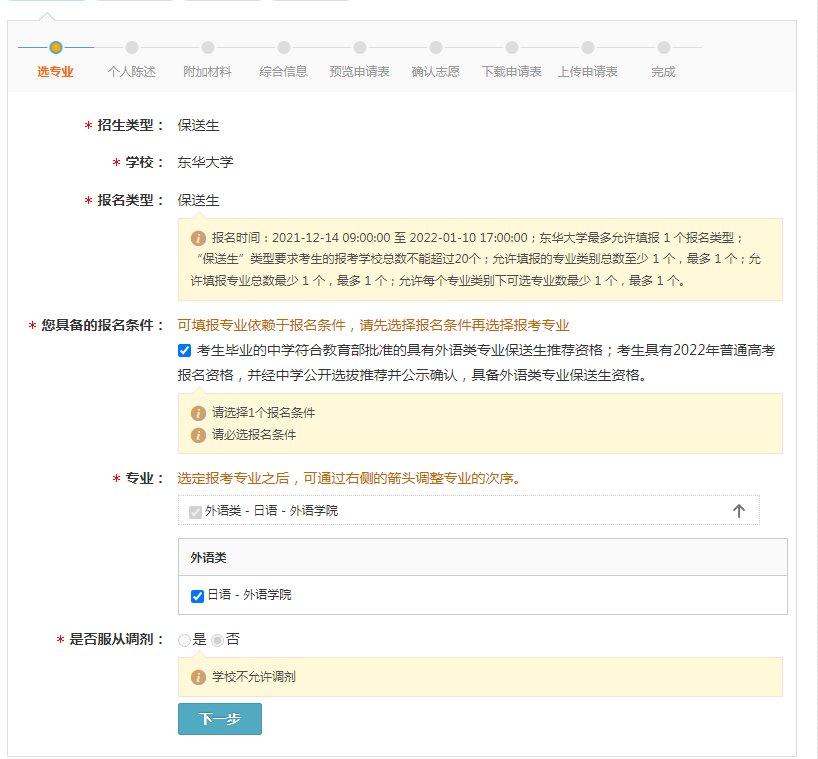Click info icon next to 学校不允许调剂
This screenshot has height=759, width=818.
pyautogui.click(x=198, y=677)
